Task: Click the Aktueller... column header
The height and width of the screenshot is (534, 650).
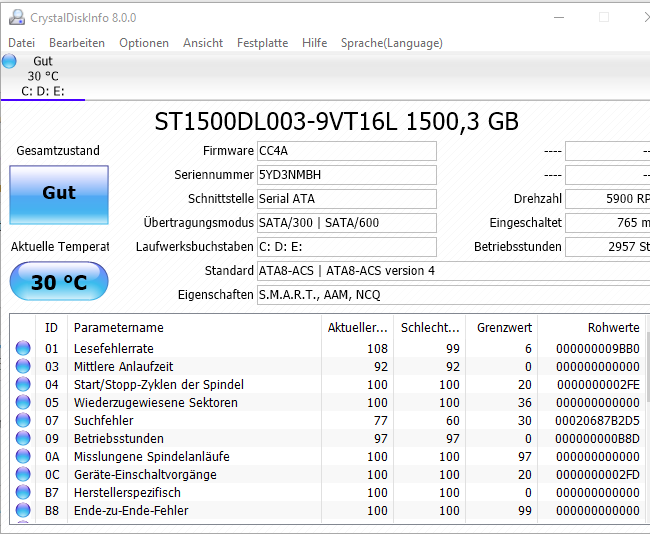Action: (x=357, y=328)
